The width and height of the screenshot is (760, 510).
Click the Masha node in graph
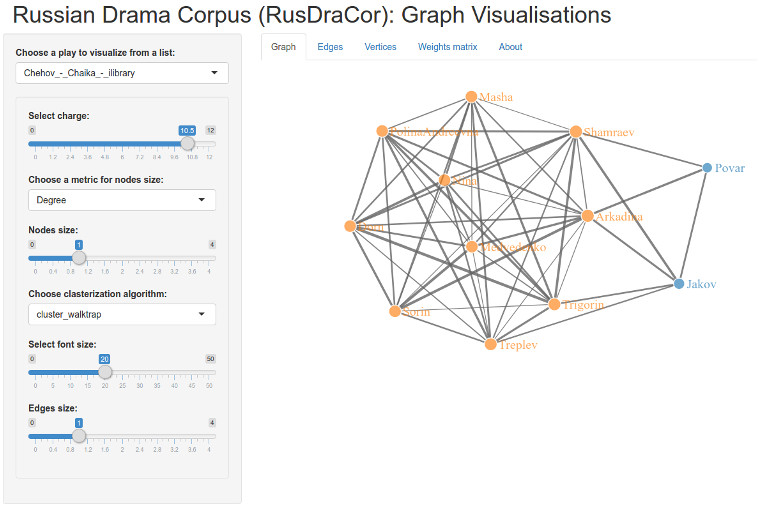pyautogui.click(x=471, y=97)
